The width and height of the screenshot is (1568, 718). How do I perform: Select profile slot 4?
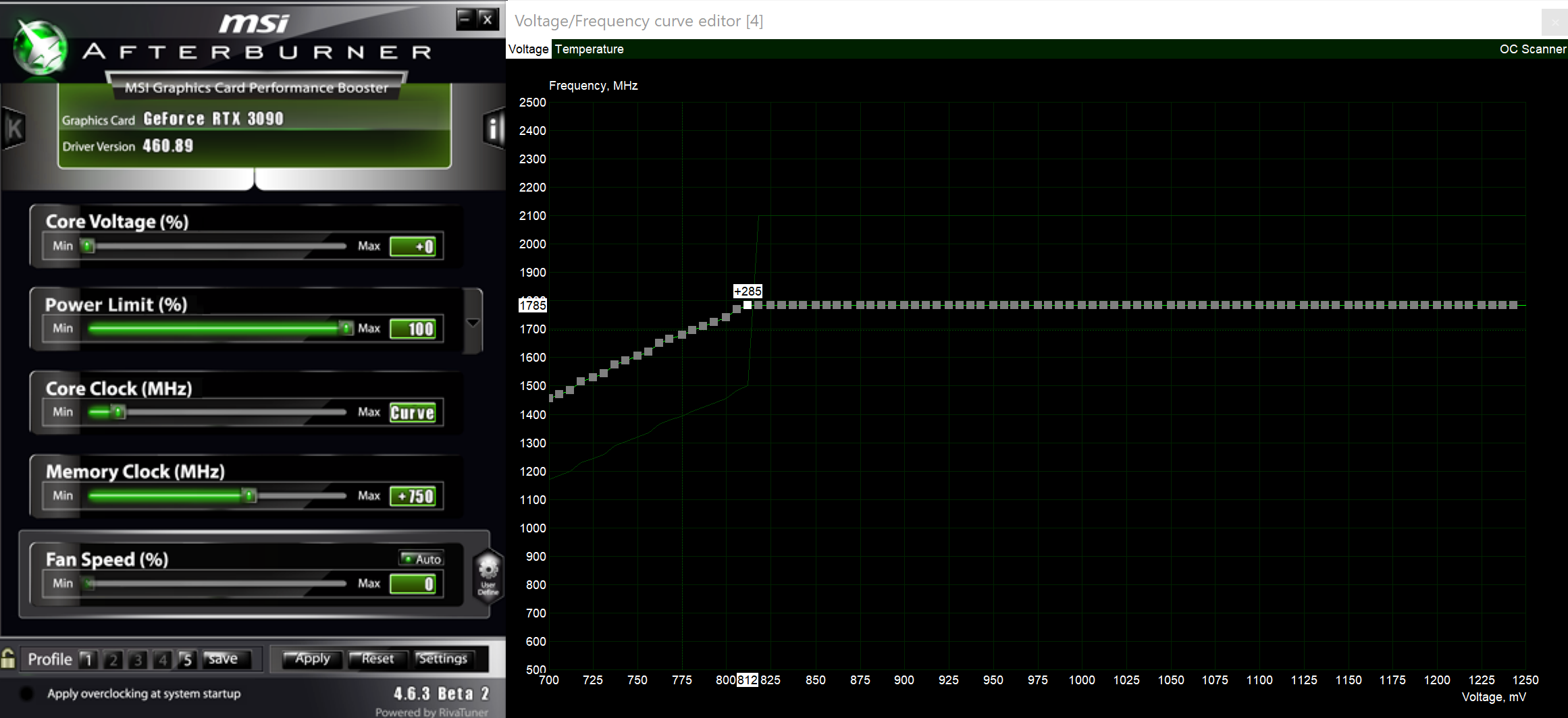[x=162, y=659]
